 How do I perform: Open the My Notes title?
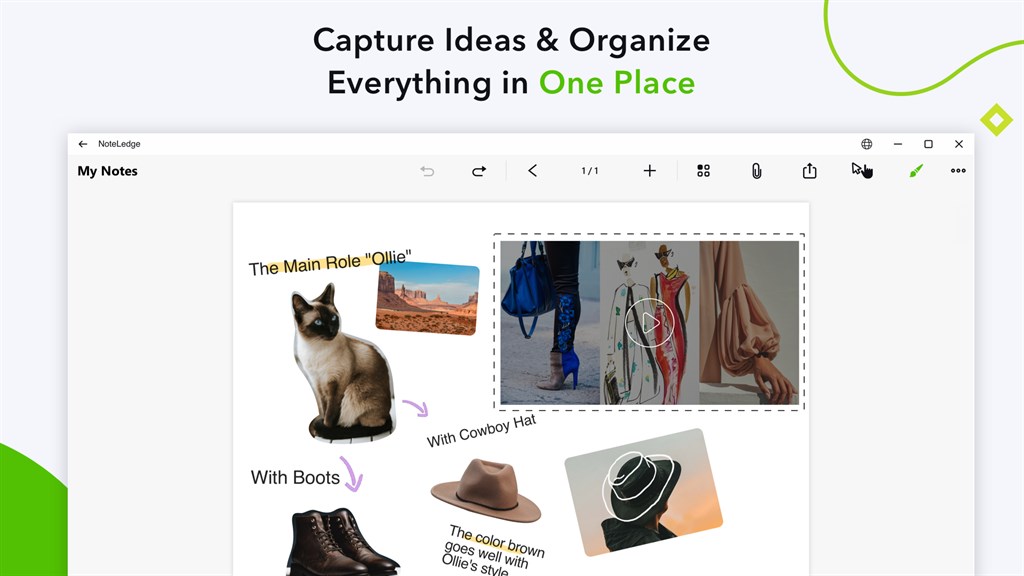click(x=107, y=171)
